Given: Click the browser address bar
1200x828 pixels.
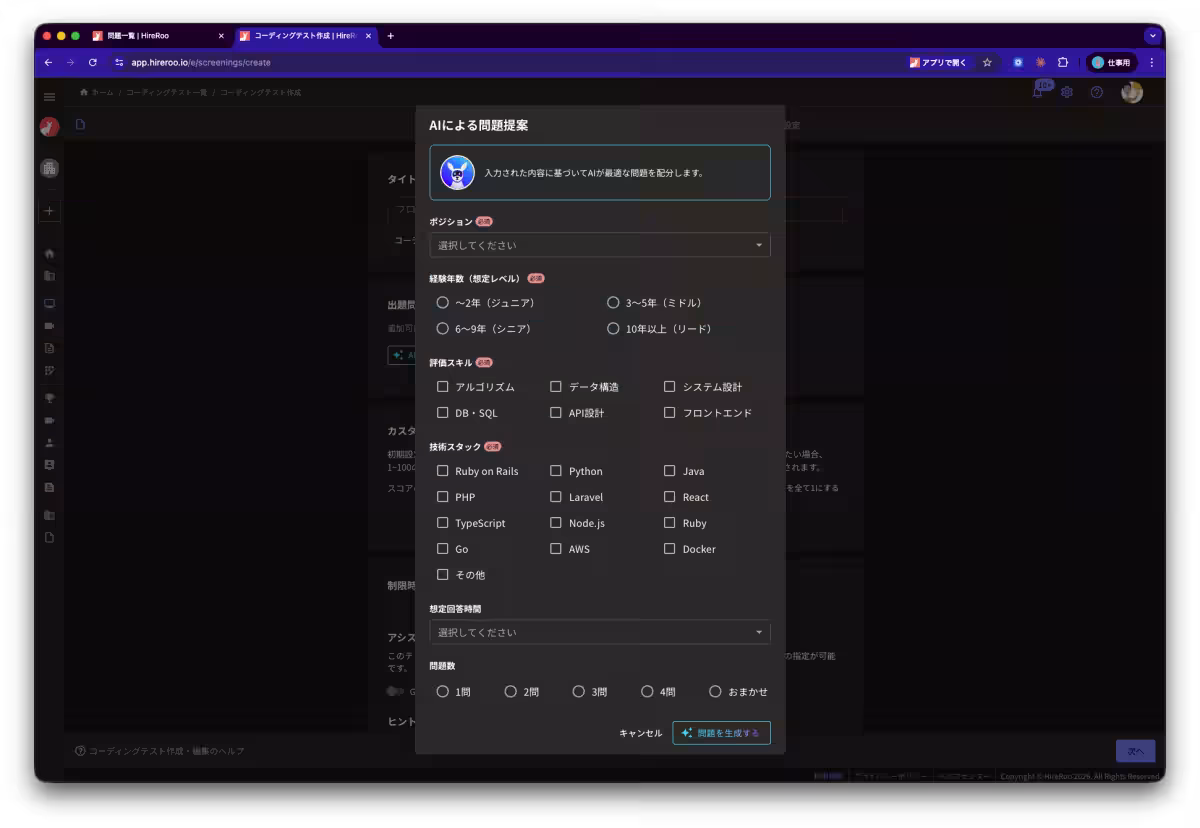Looking at the screenshot, I should tap(400, 62).
